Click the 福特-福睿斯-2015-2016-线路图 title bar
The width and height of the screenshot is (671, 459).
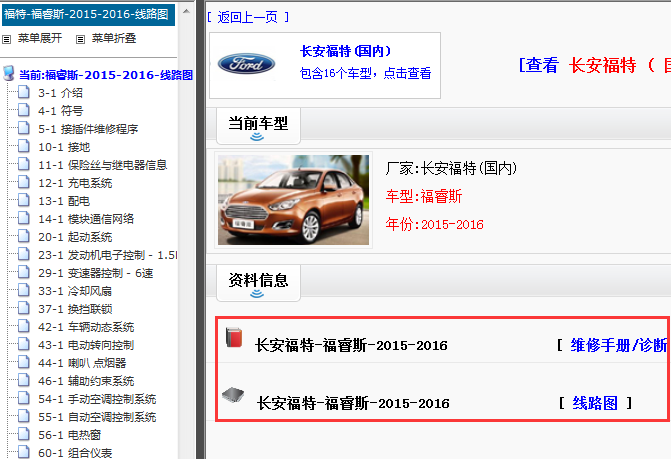[x=89, y=14]
